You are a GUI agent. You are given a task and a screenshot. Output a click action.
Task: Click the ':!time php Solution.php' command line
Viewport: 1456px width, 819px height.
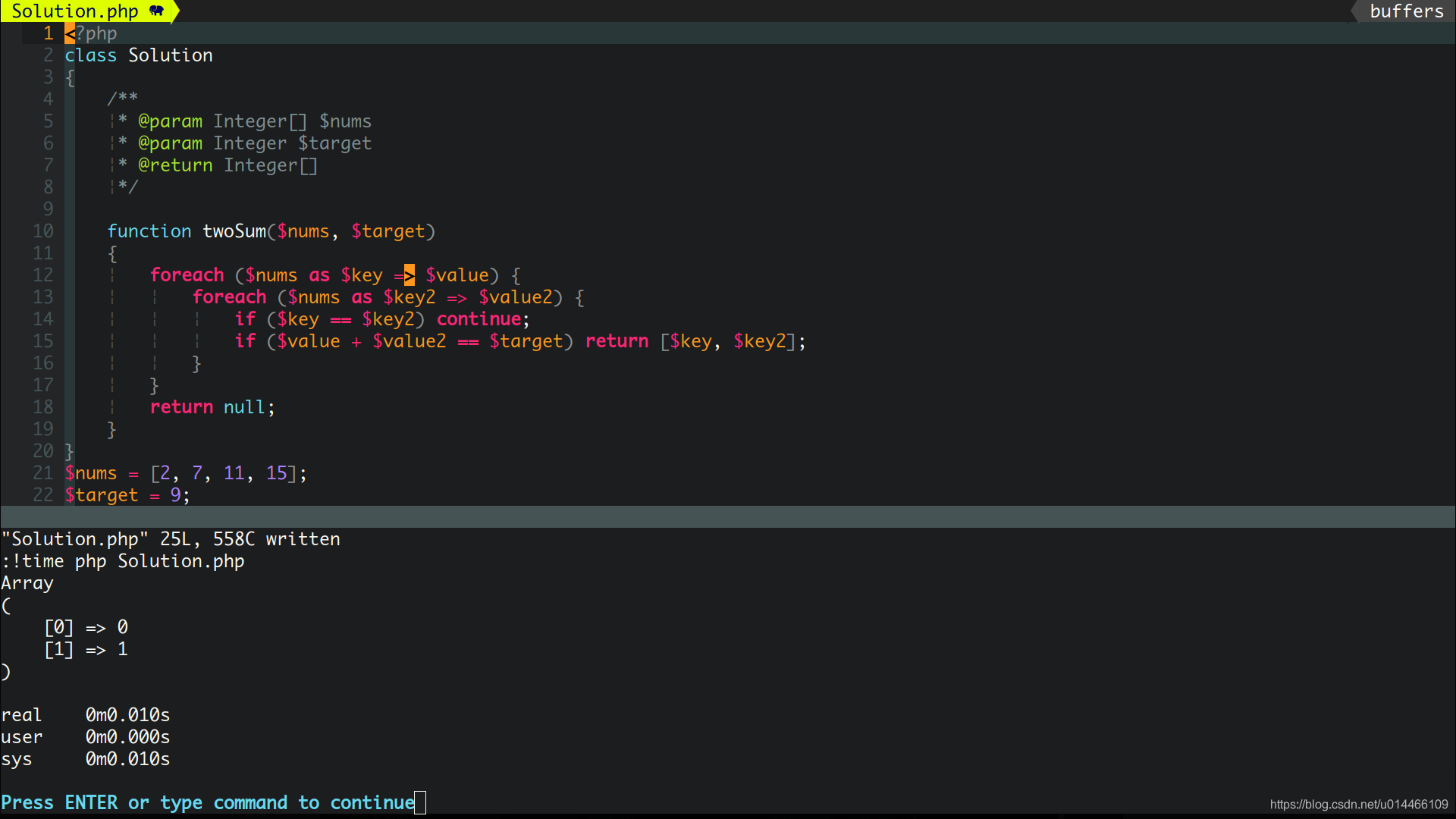[123, 561]
